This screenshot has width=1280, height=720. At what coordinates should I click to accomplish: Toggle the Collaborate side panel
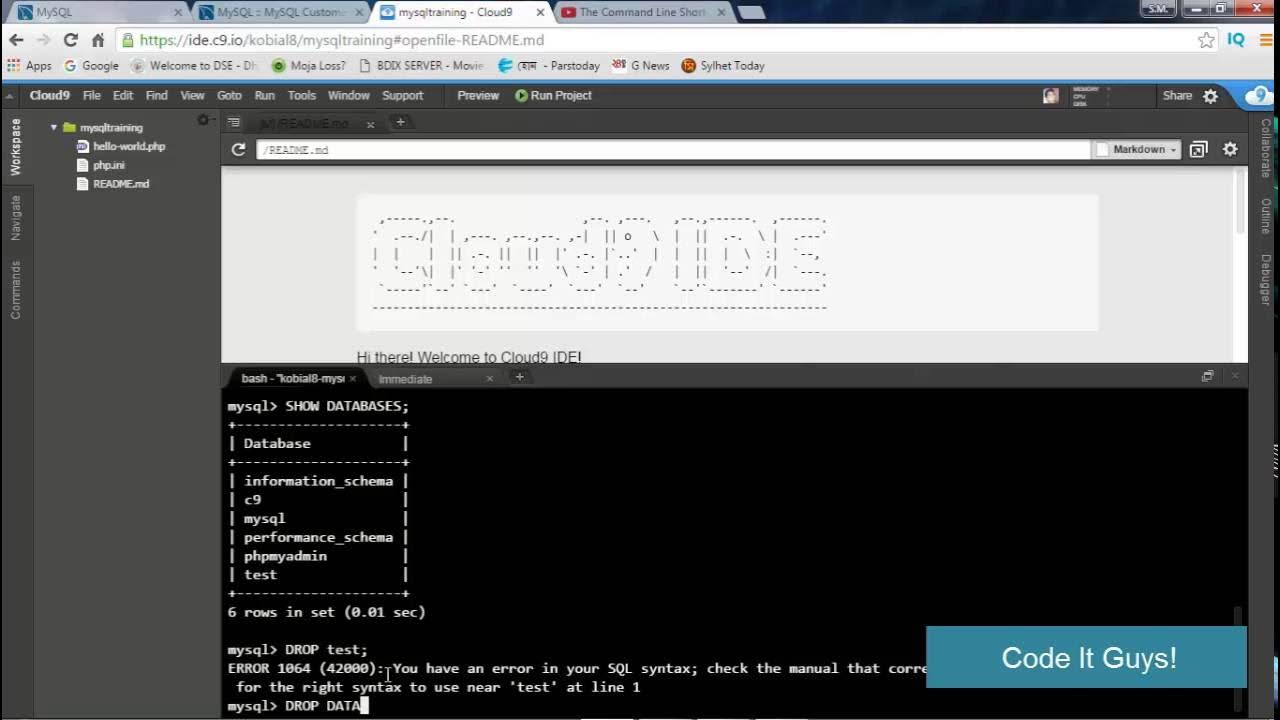pyautogui.click(x=1265, y=148)
